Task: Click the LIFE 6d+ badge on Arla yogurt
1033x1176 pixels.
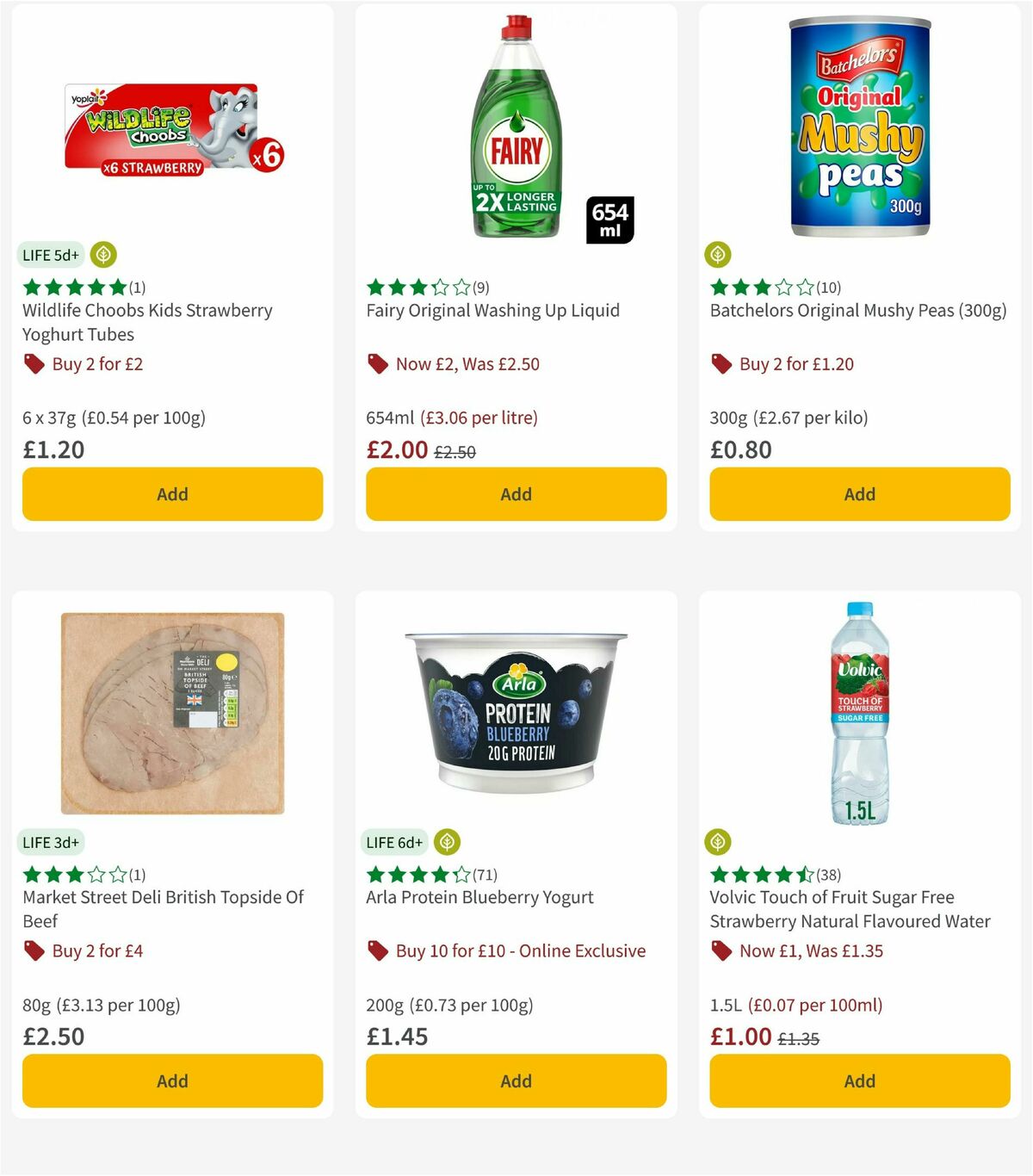Action: coord(394,842)
